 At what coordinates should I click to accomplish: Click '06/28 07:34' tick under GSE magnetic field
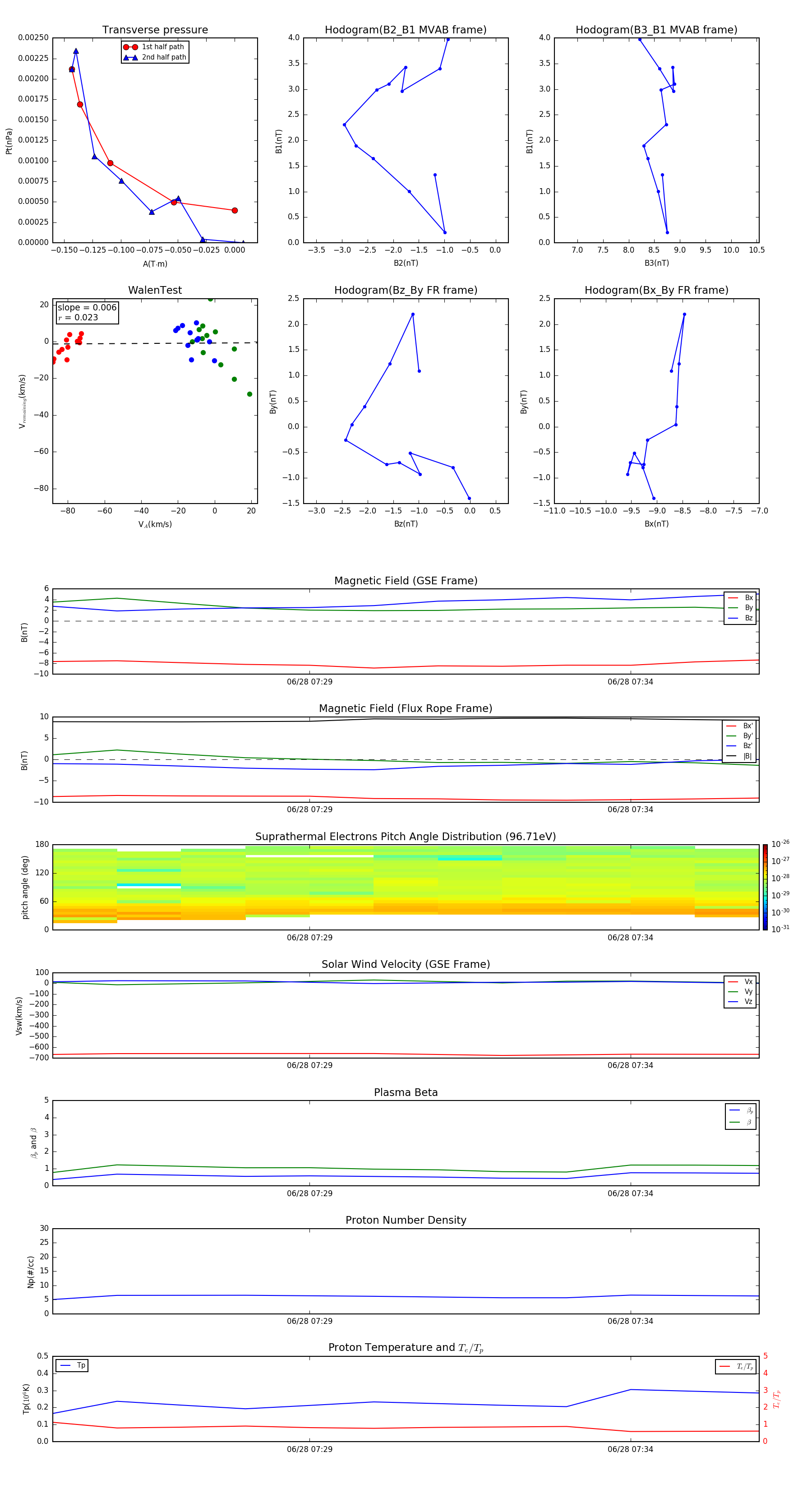click(x=630, y=682)
